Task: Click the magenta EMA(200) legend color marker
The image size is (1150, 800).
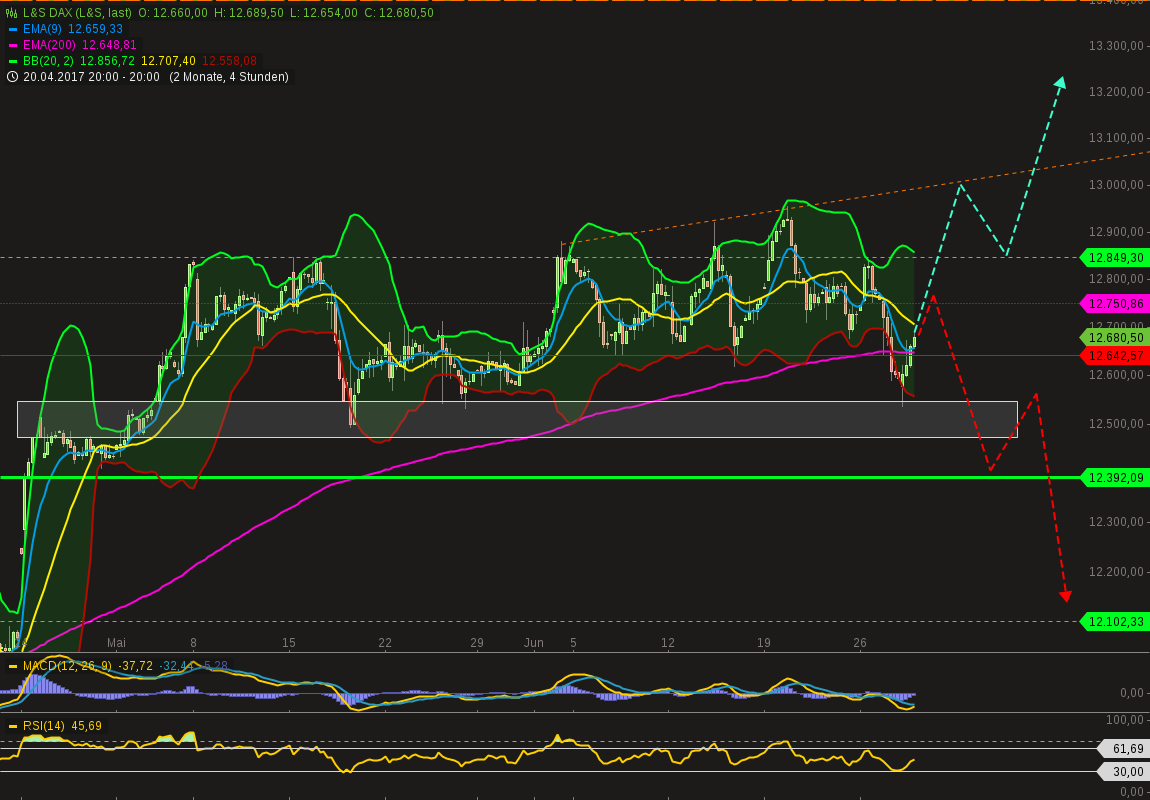Action: click(12, 45)
